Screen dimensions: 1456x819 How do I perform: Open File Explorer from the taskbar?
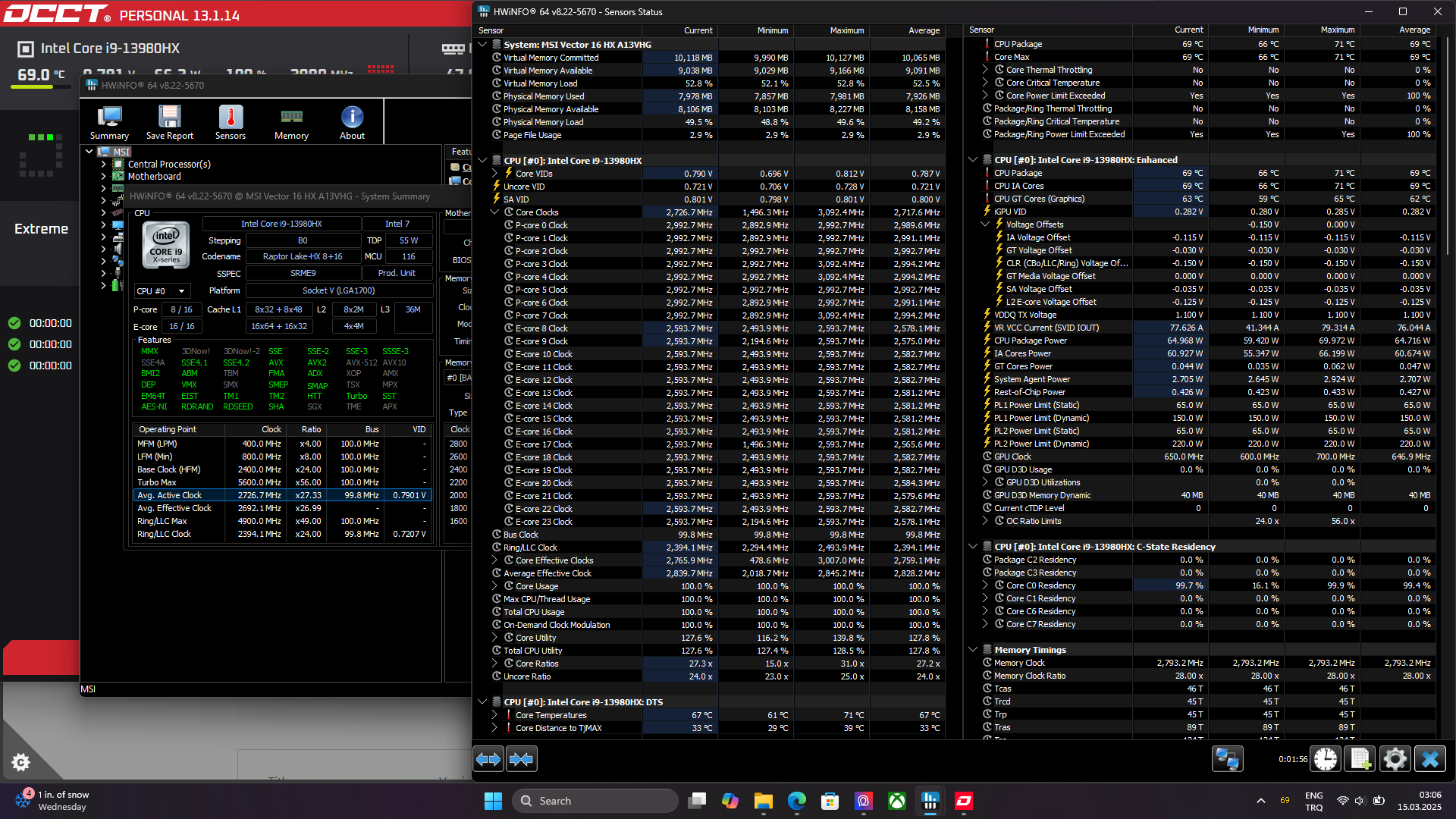pyautogui.click(x=764, y=801)
